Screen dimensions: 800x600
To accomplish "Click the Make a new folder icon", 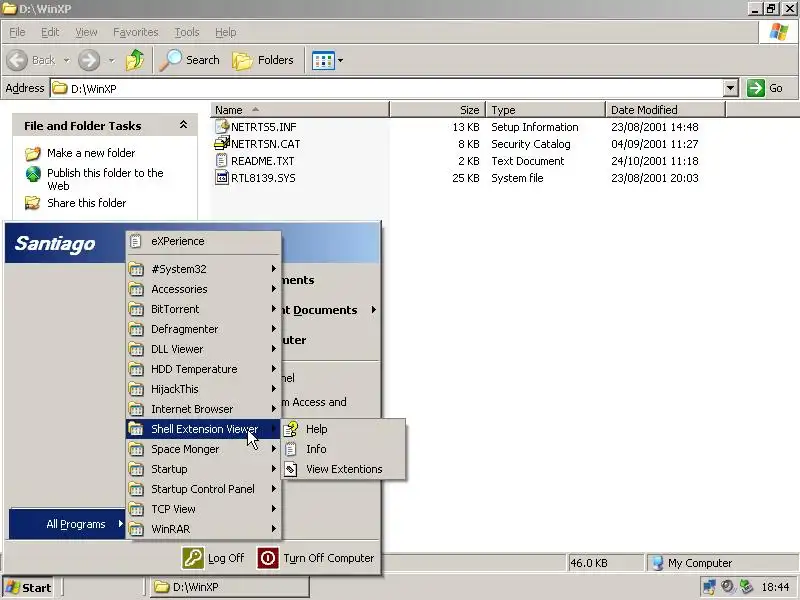I will point(33,153).
